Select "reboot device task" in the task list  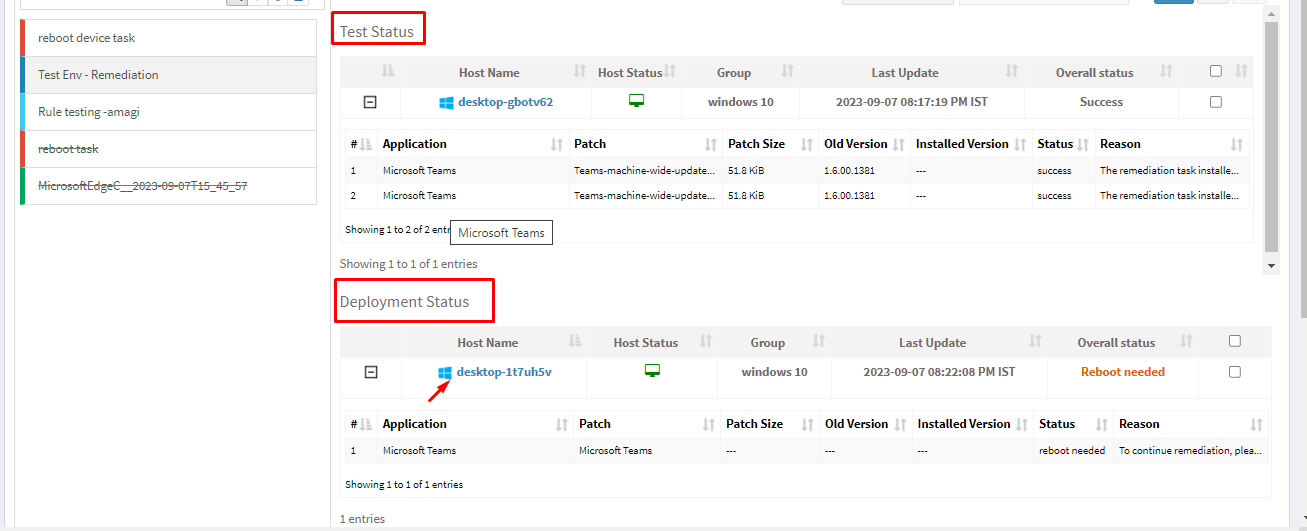86,38
